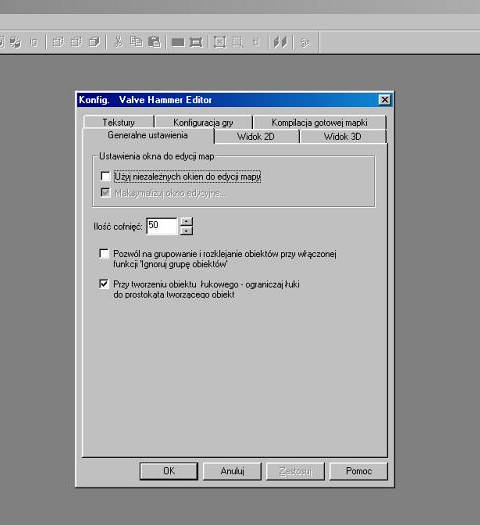The image size is (480, 525).
Task: Toggle the Cordon state solid rectangle icon
Action: click(x=178, y=42)
